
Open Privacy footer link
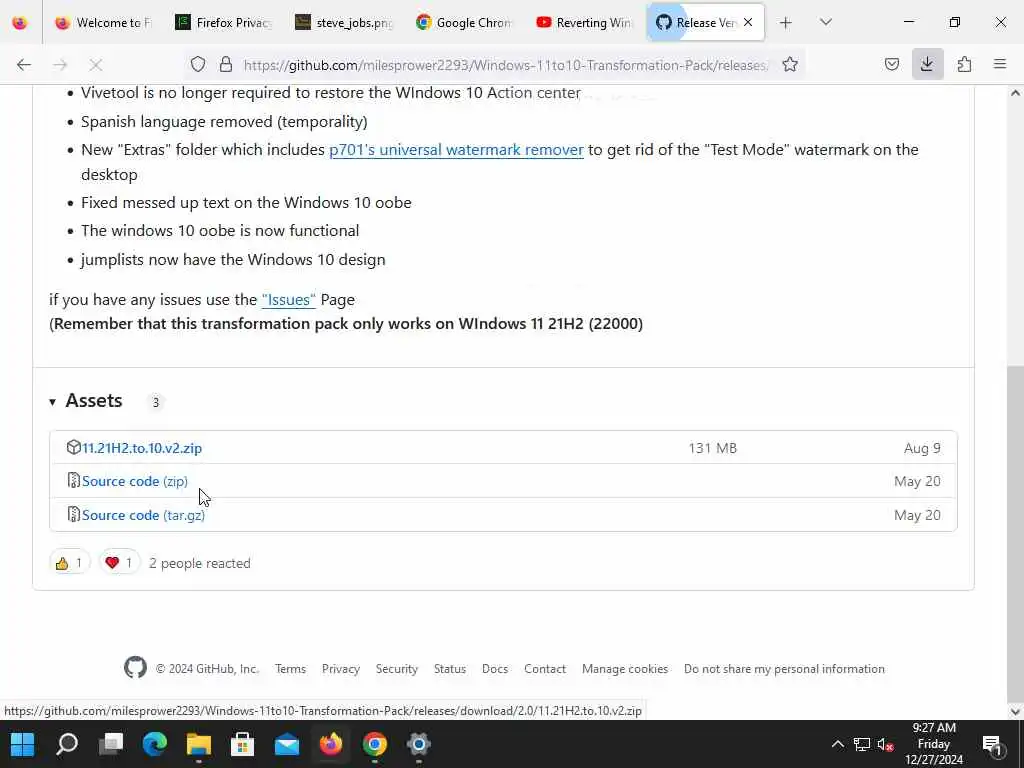point(340,669)
